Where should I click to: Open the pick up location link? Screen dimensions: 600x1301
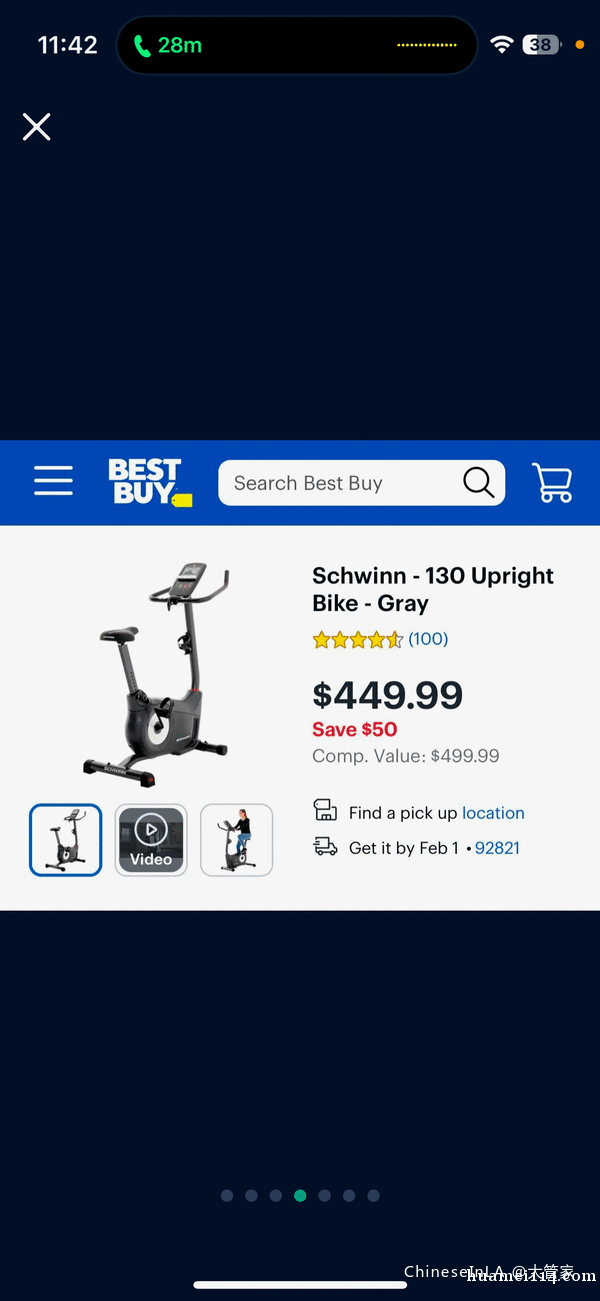point(493,813)
